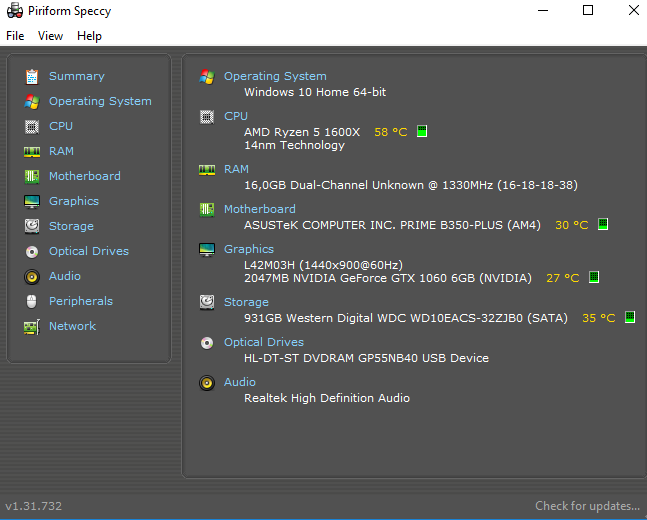Open the Graphics section in sidebar
Image resolution: width=647 pixels, height=520 pixels.
(74, 201)
